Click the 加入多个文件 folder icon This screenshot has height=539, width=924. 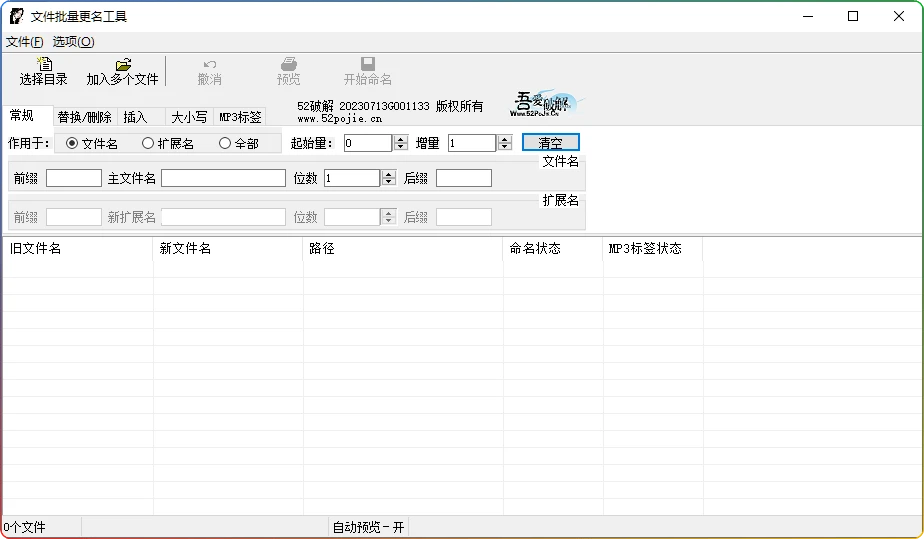pos(123,64)
